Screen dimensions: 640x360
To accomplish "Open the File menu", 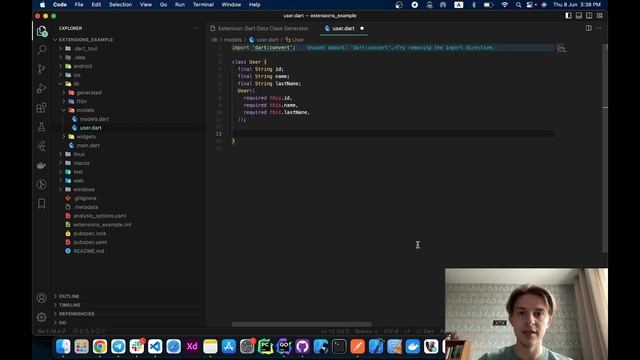I will [x=79, y=5].
